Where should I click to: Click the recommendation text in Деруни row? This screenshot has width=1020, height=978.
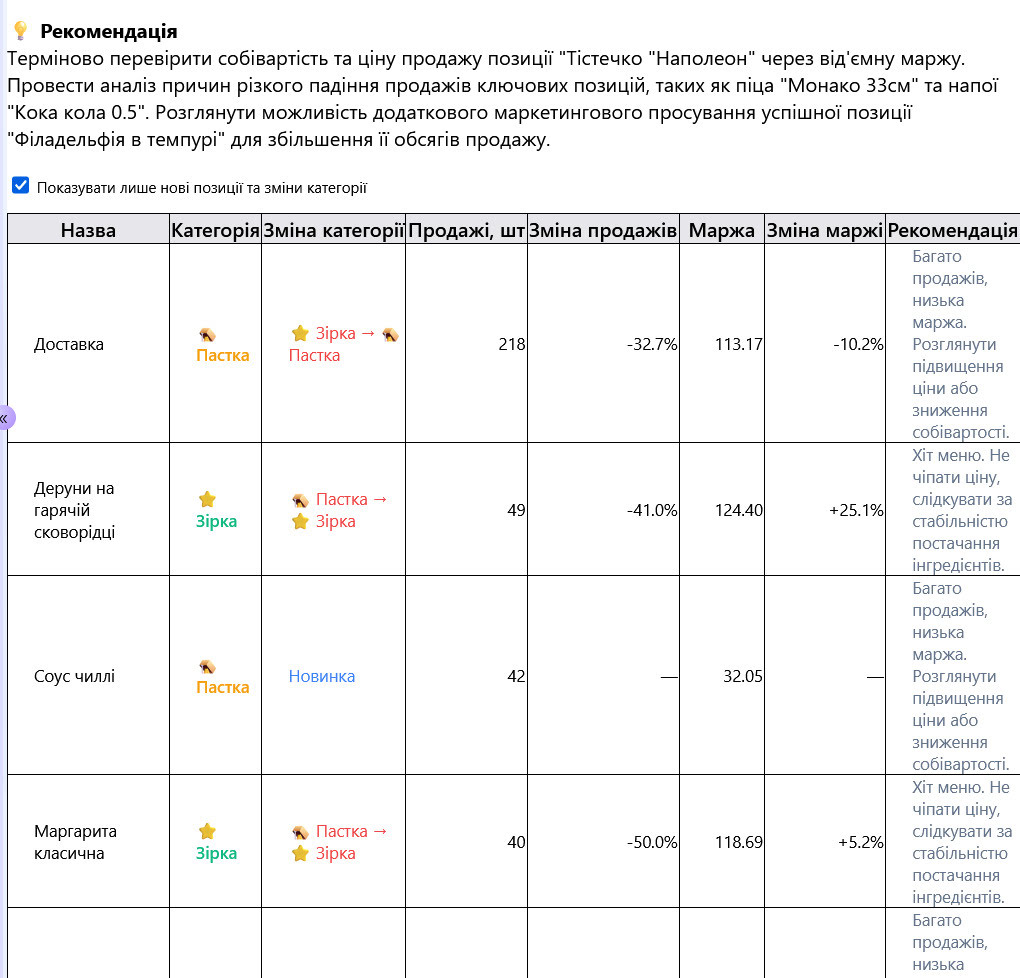pos(962,510)
